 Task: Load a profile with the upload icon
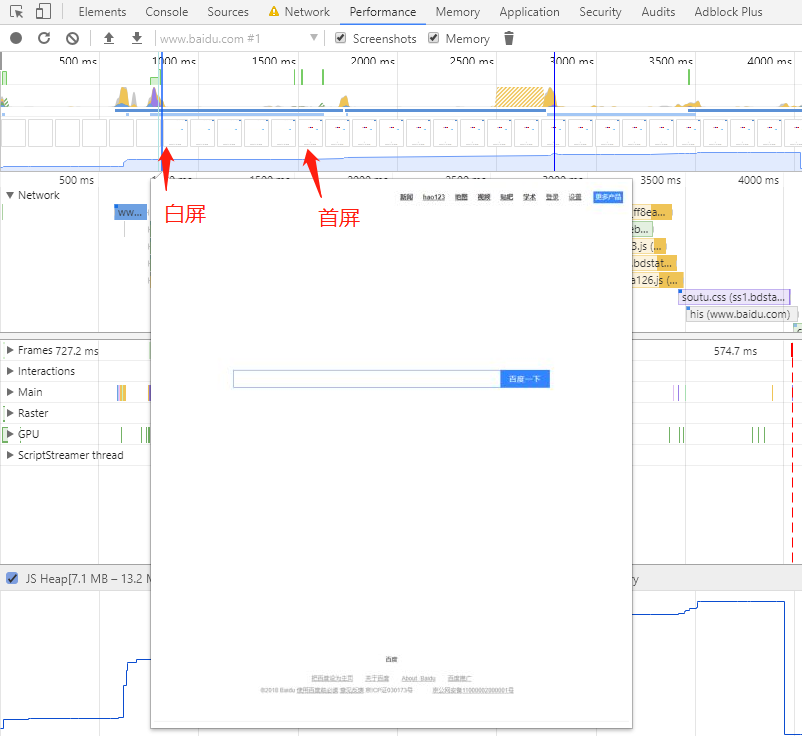(x=109, y=38)
